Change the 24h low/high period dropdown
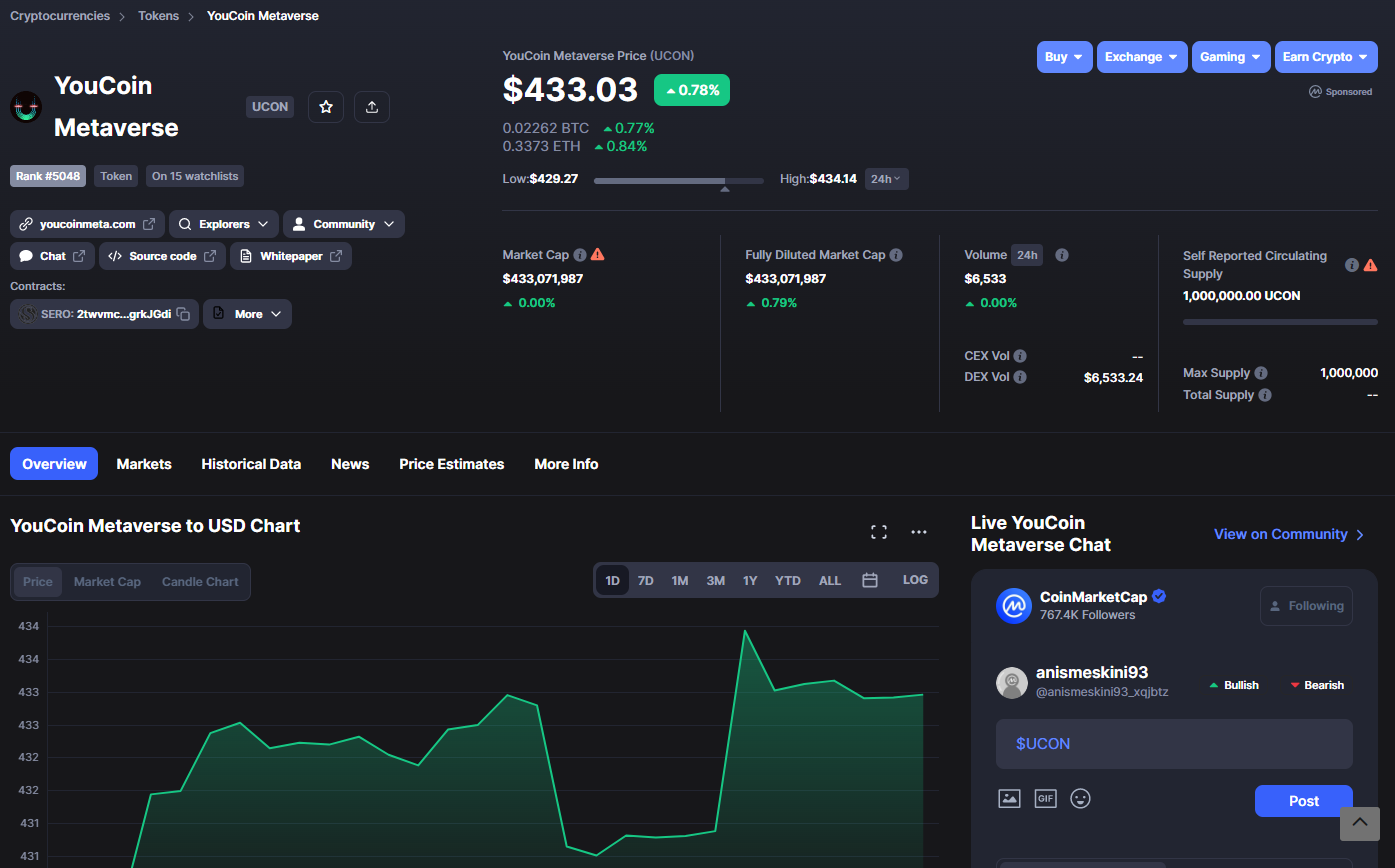Viewport: 1395px width, 868px height. click(x=887, y=179)
